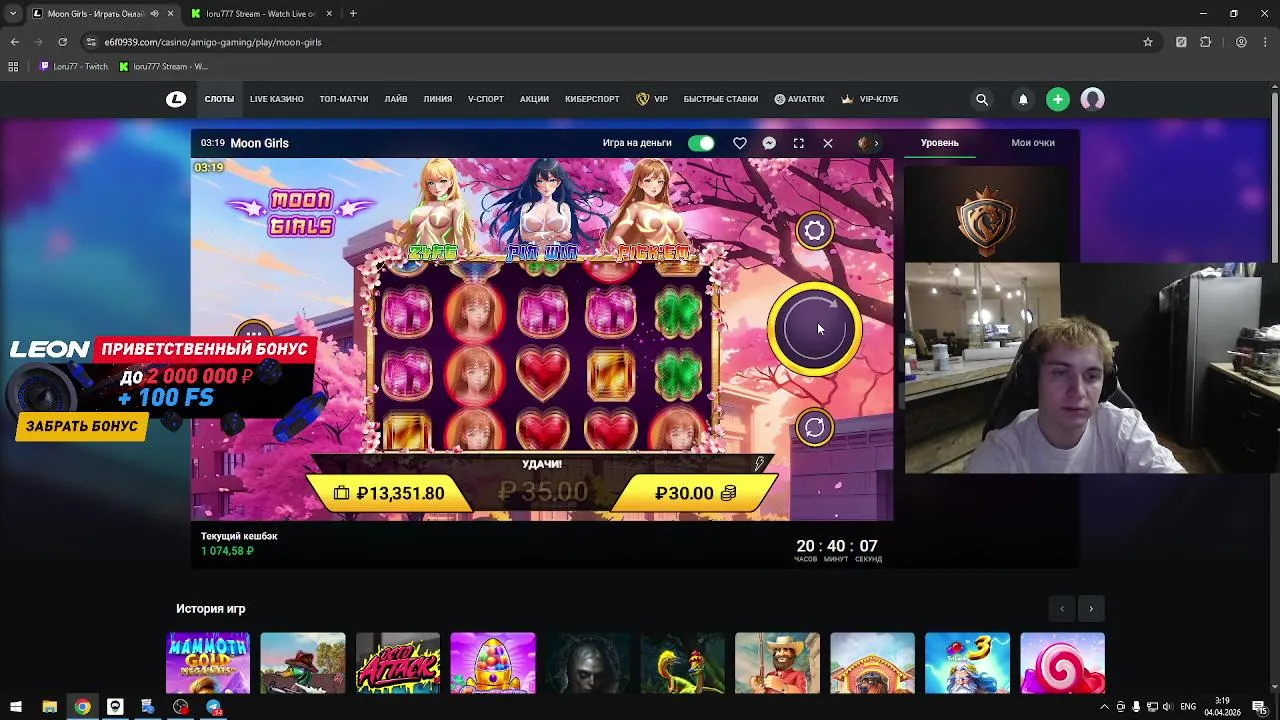The image size is (1280, 720).
Task: Switch to the Мои очки tab
Action: pos(1033,143)
